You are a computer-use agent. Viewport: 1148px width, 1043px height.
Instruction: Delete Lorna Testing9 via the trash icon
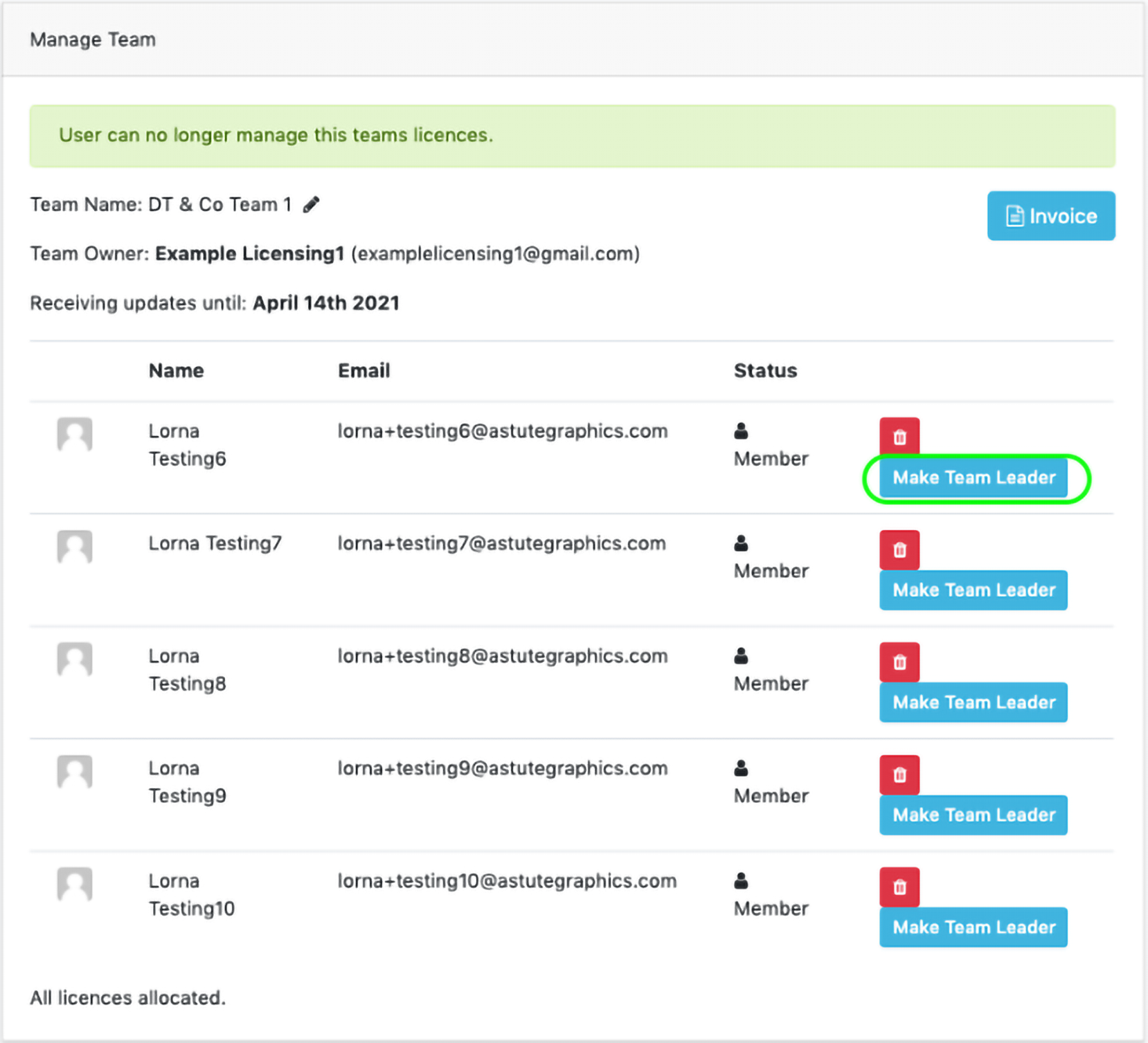(899, 774)
